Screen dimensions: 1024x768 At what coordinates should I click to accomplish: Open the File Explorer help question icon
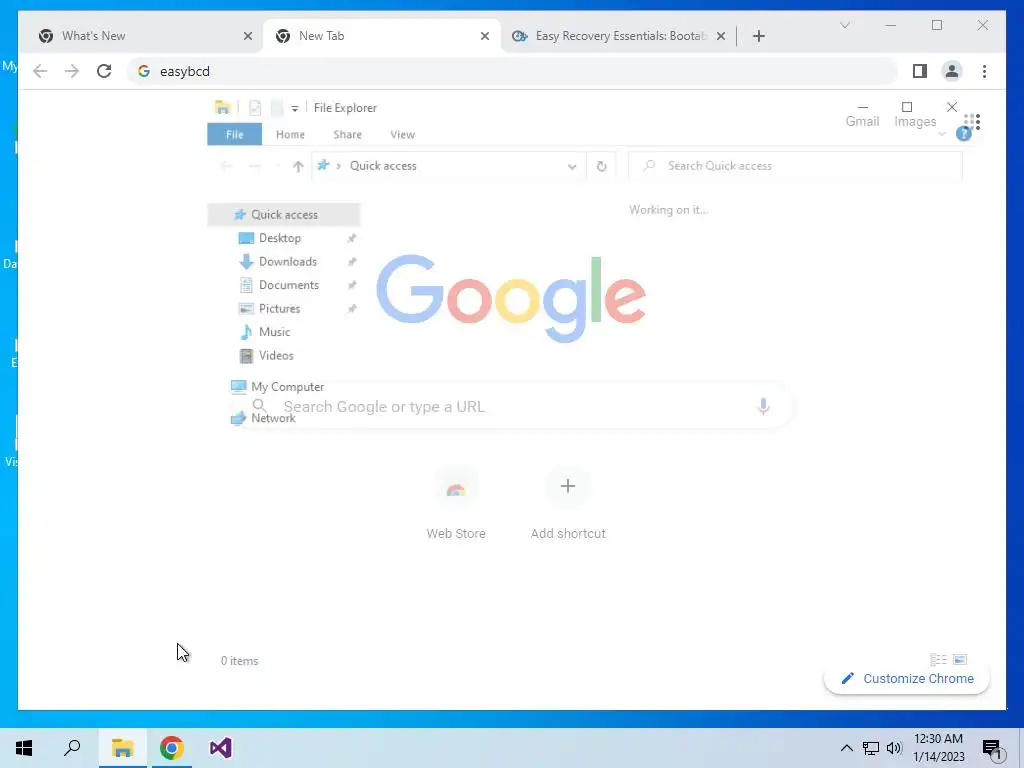pyautogui.click(x=963, y=134)
